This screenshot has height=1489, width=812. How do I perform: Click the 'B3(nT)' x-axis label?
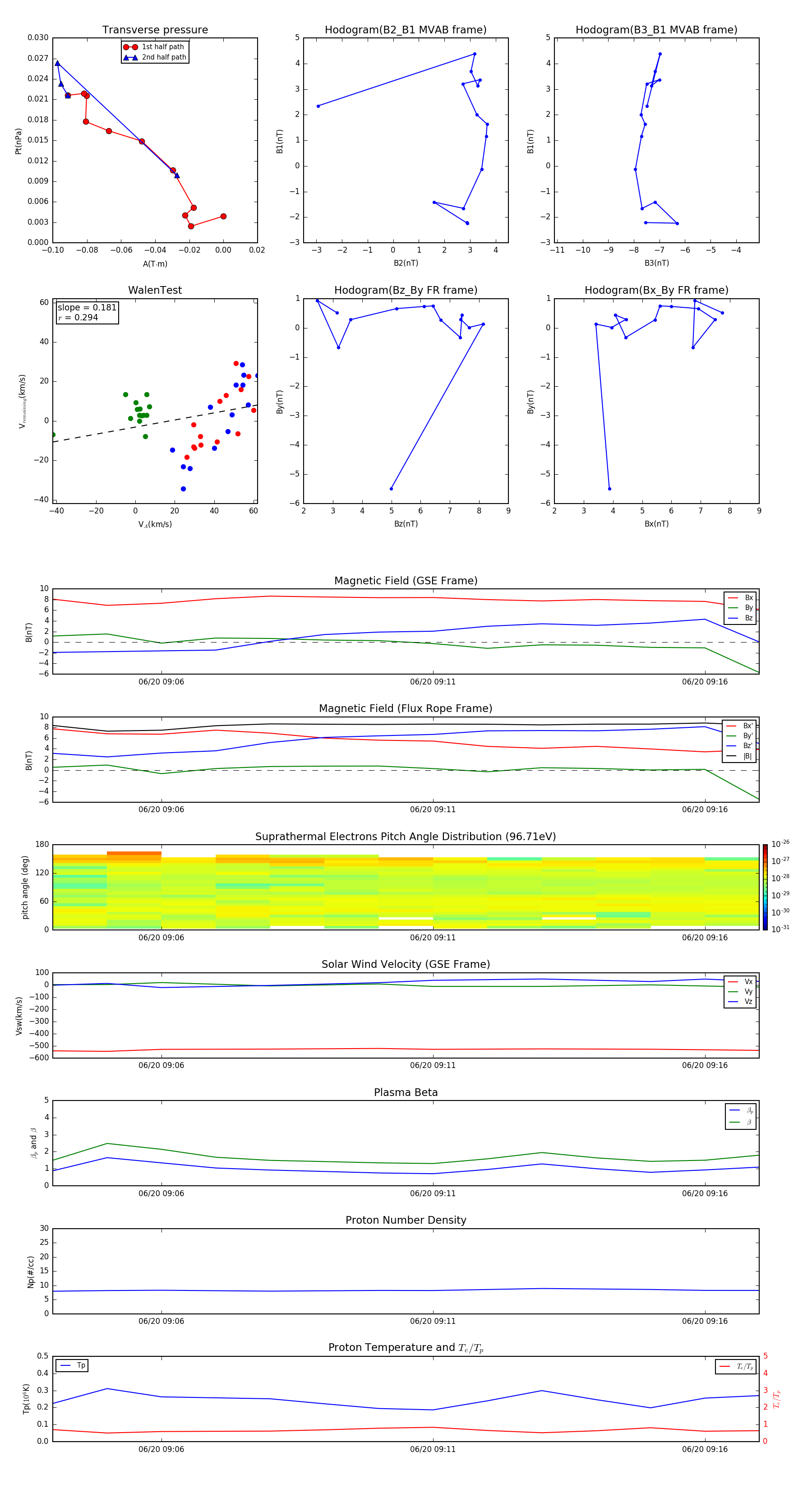[x=656, y=263]
